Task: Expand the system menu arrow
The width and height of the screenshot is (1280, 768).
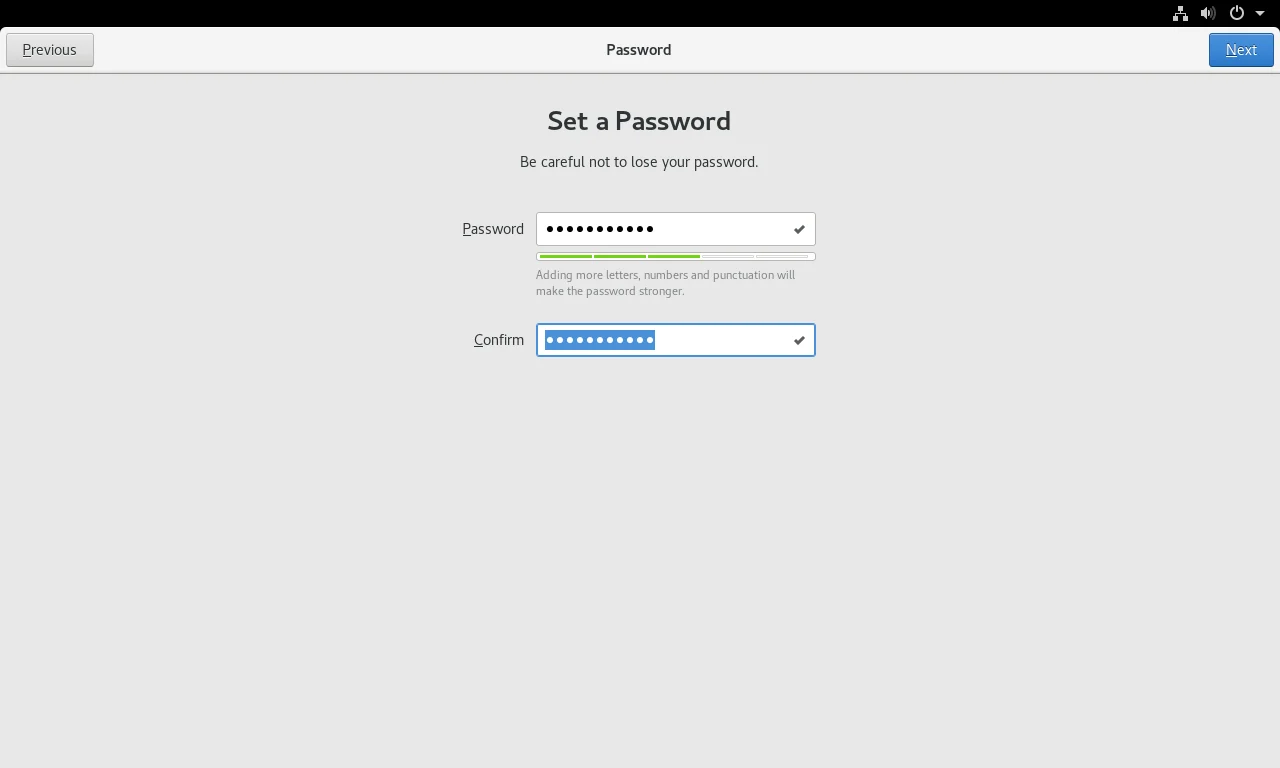Action: tap(1260, 13)
